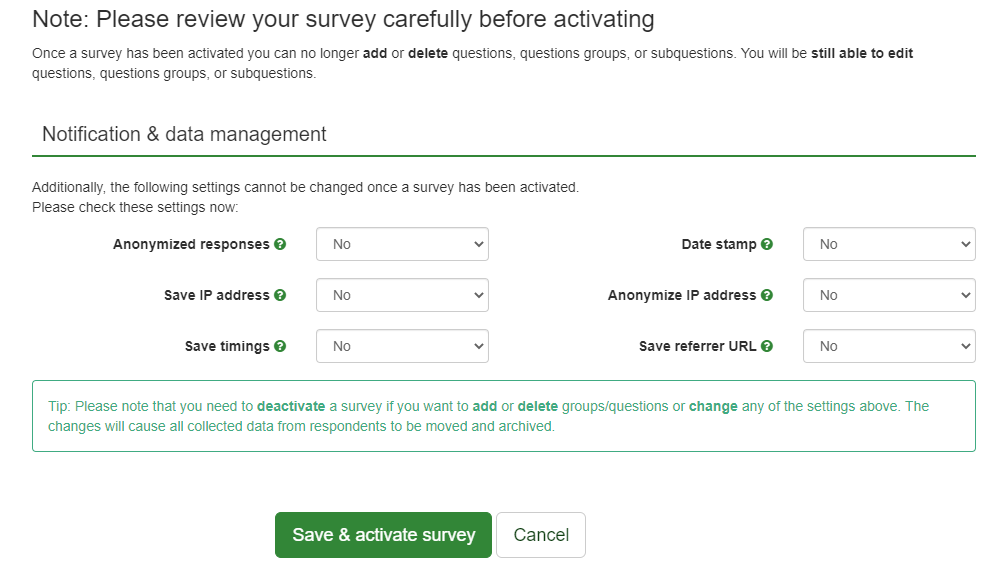Click the Date stamp label text

click(x=718, y=244)
